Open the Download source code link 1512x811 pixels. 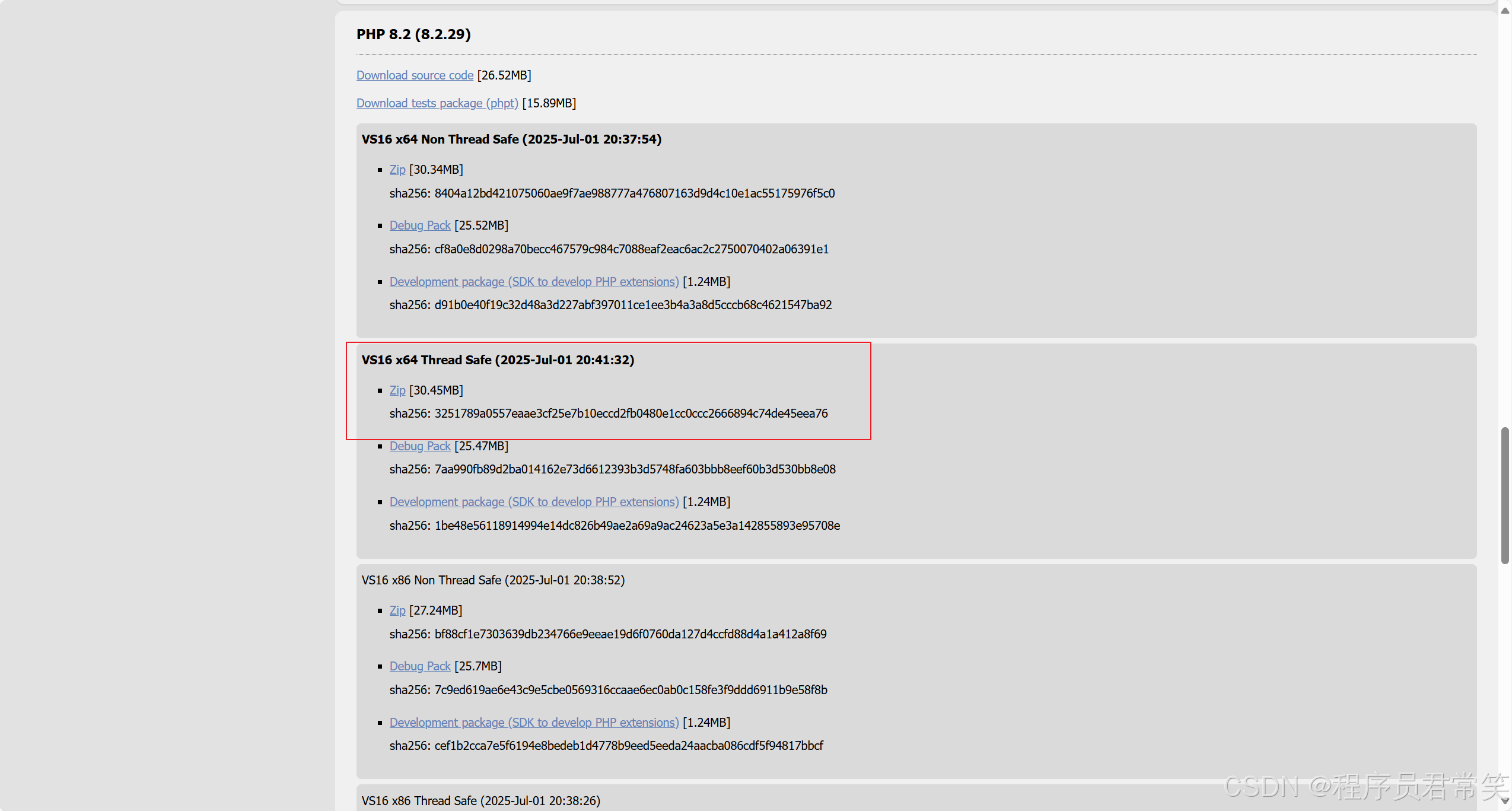tap(415, 75)
